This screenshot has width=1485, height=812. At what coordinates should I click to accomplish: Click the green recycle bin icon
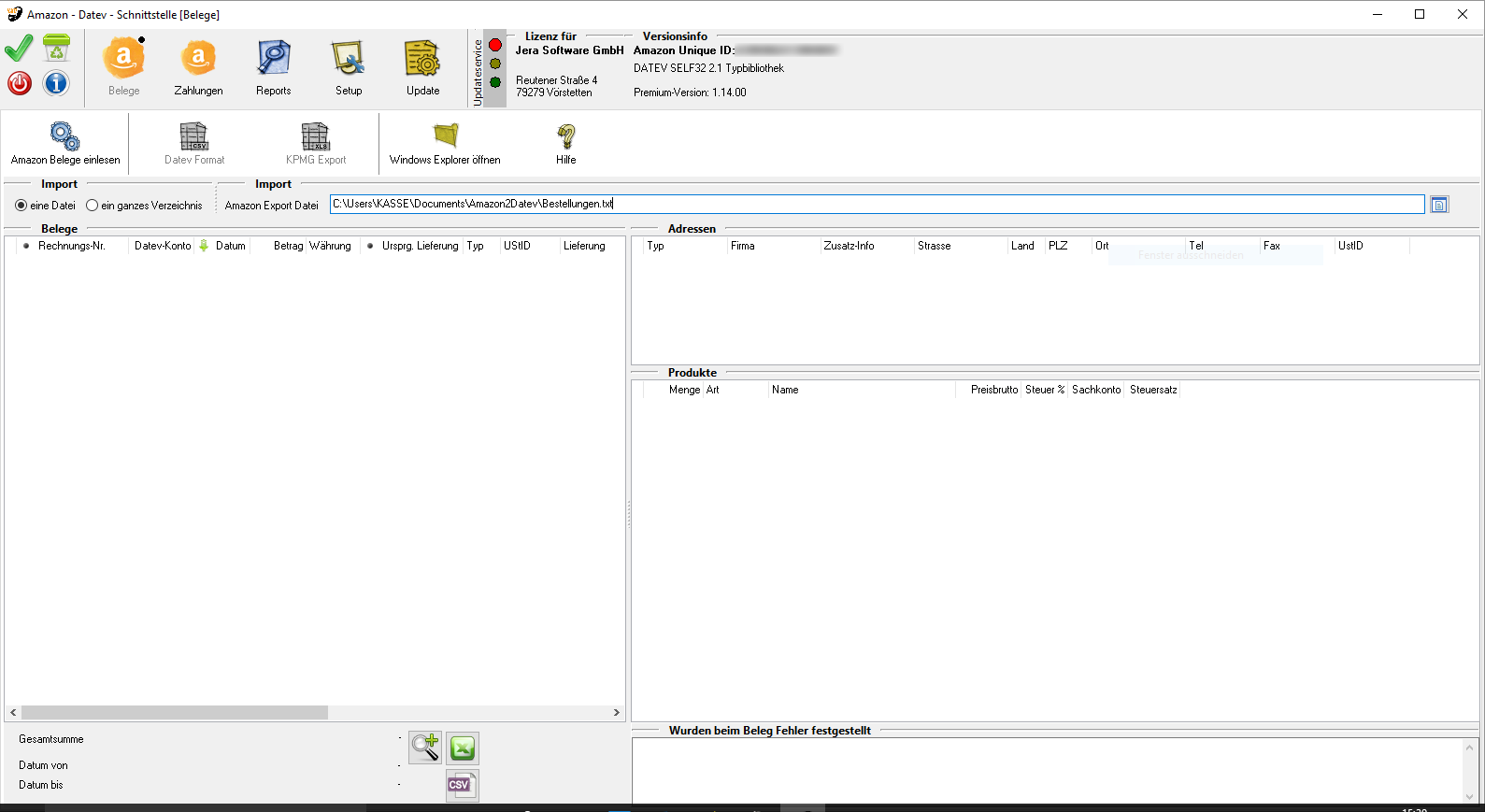pyautogui.click(x=56, y=49)
